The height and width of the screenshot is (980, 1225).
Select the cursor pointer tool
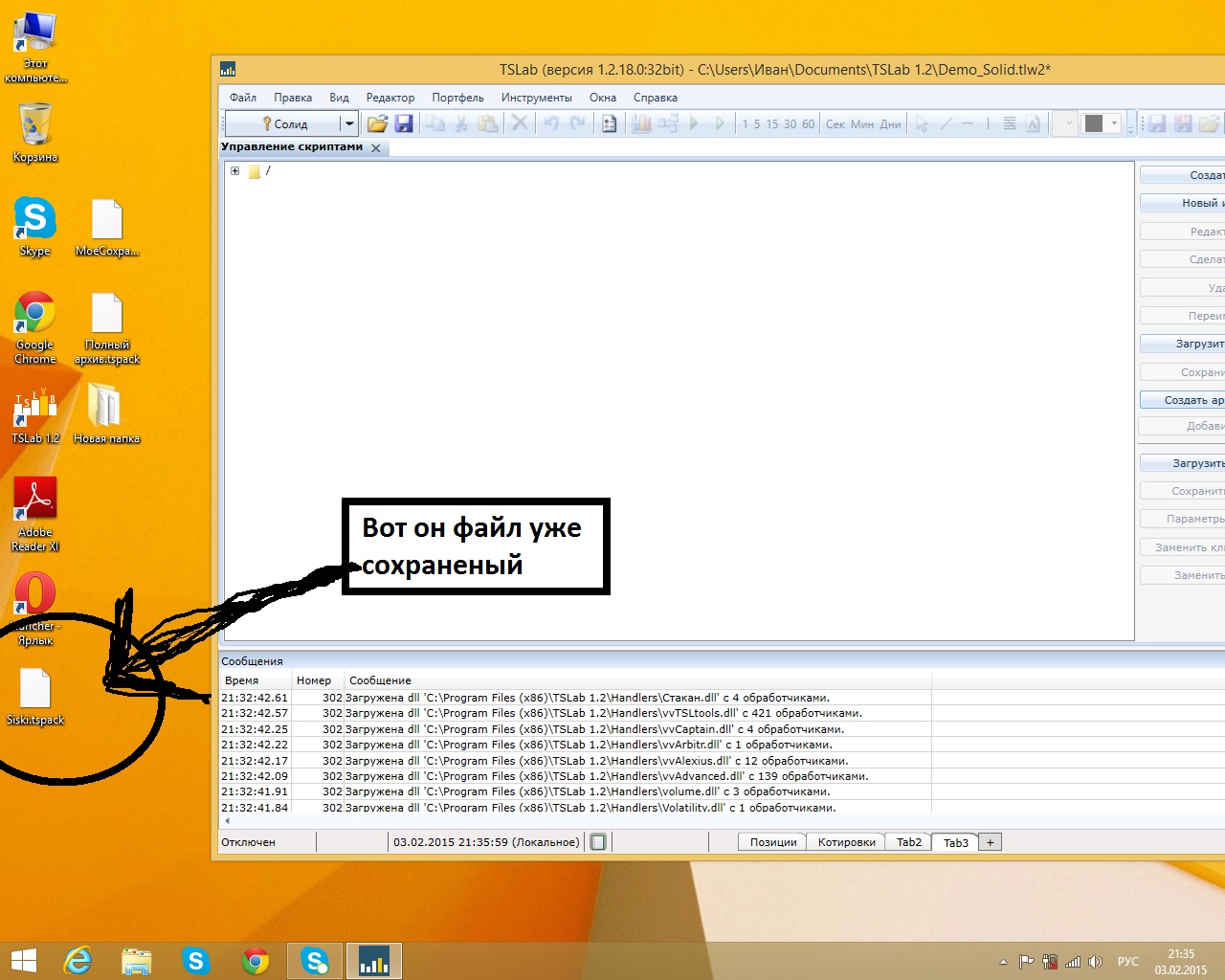point(922,123)
